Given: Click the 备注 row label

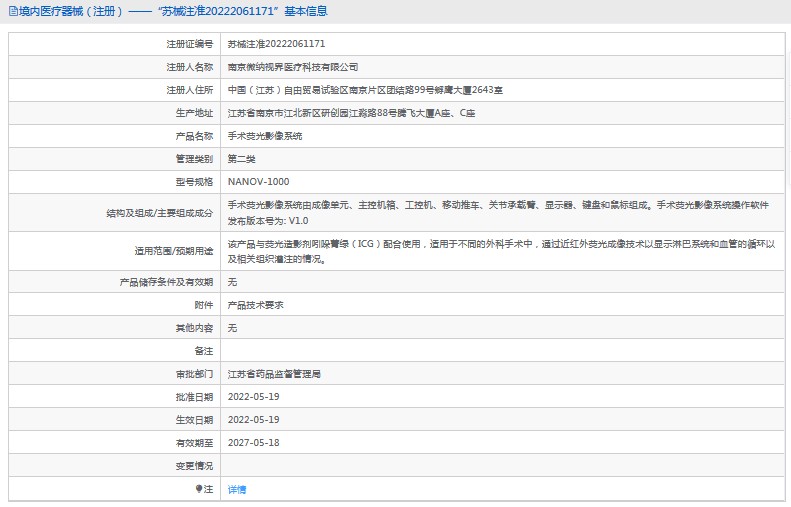Looking at the screenshot, I should (x=204, y=351).
